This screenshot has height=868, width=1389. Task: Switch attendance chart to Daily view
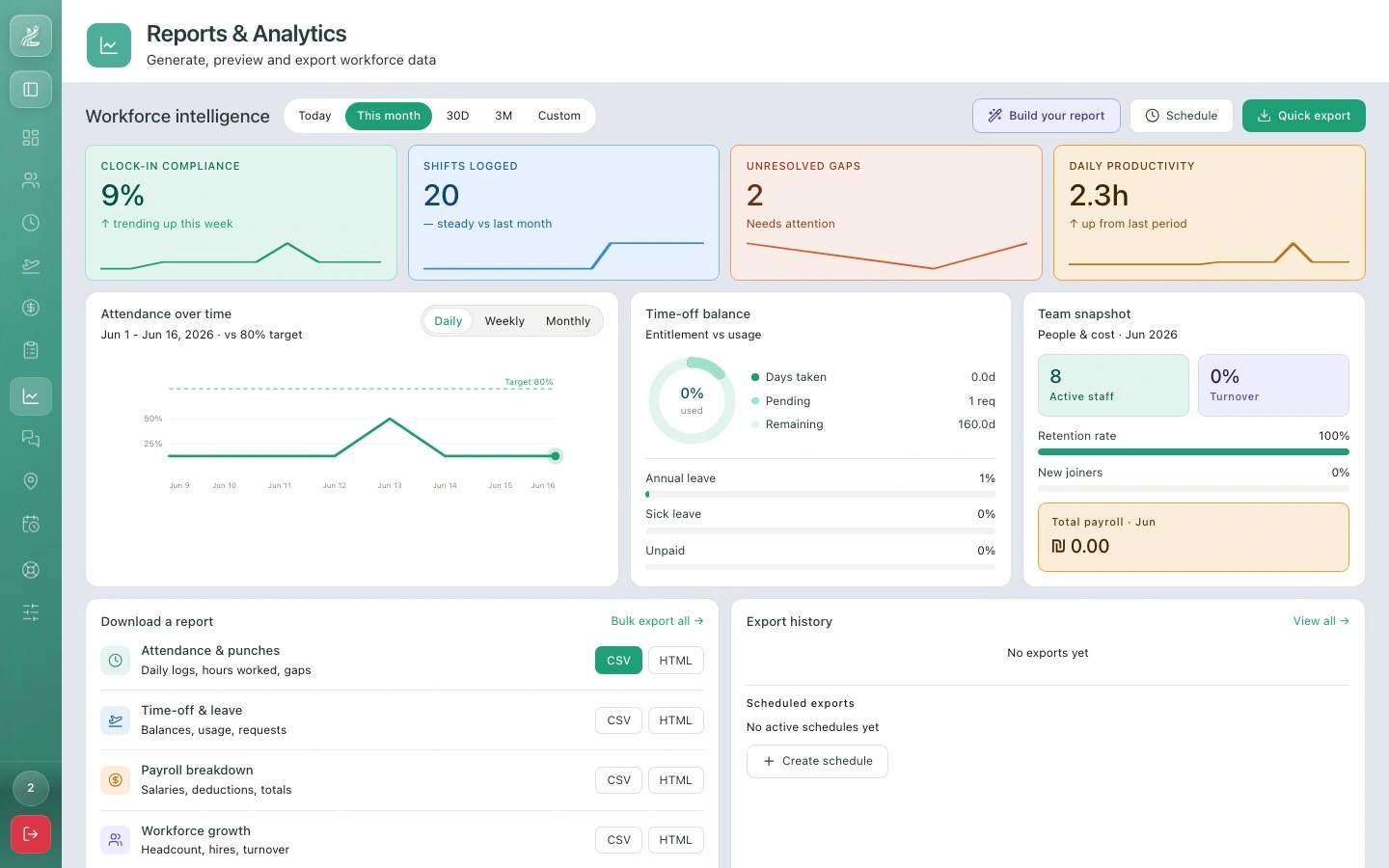point(448,321)
